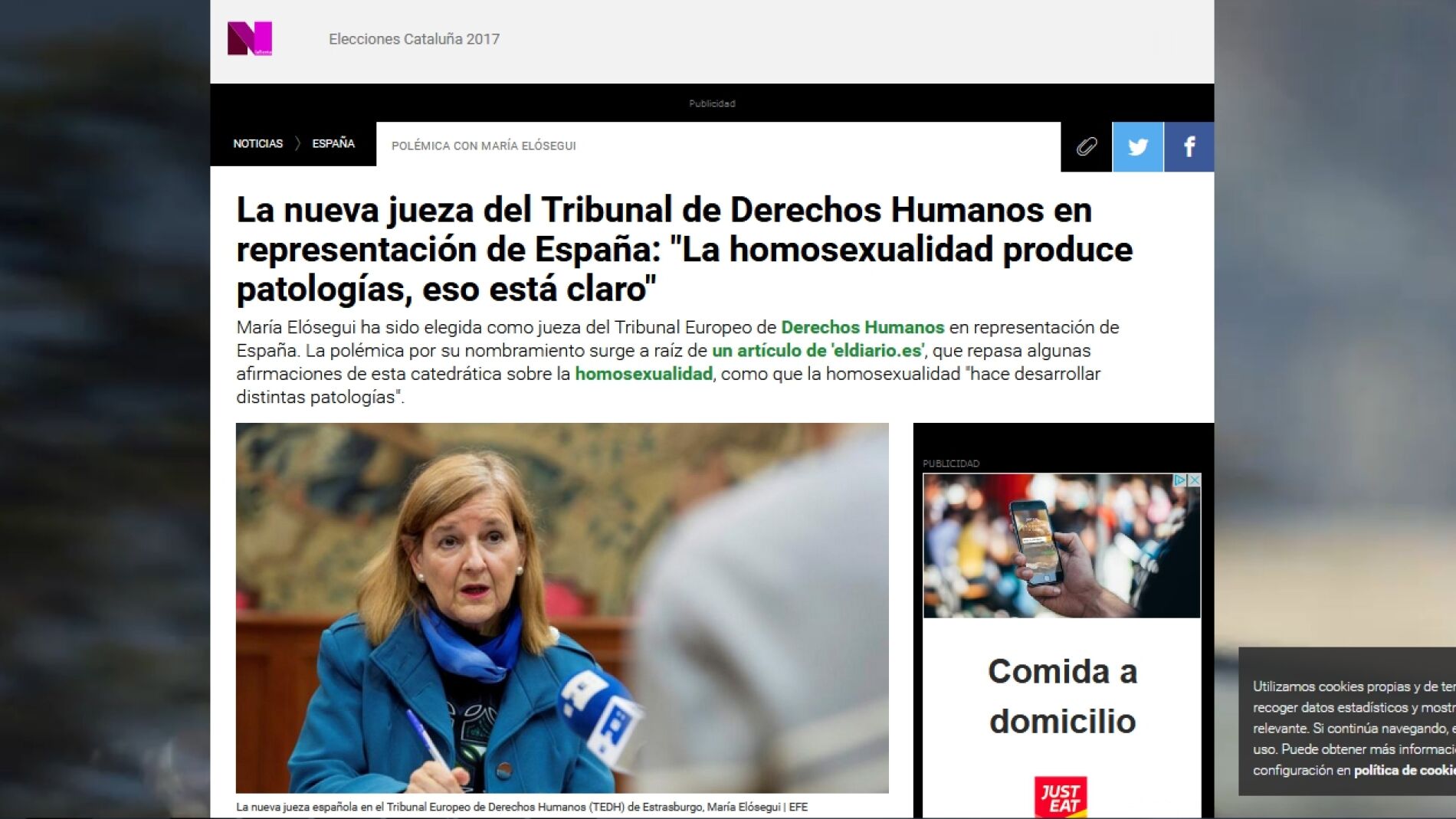
Task: Share the article via the Facebook icon
Action: point(1189,146)
